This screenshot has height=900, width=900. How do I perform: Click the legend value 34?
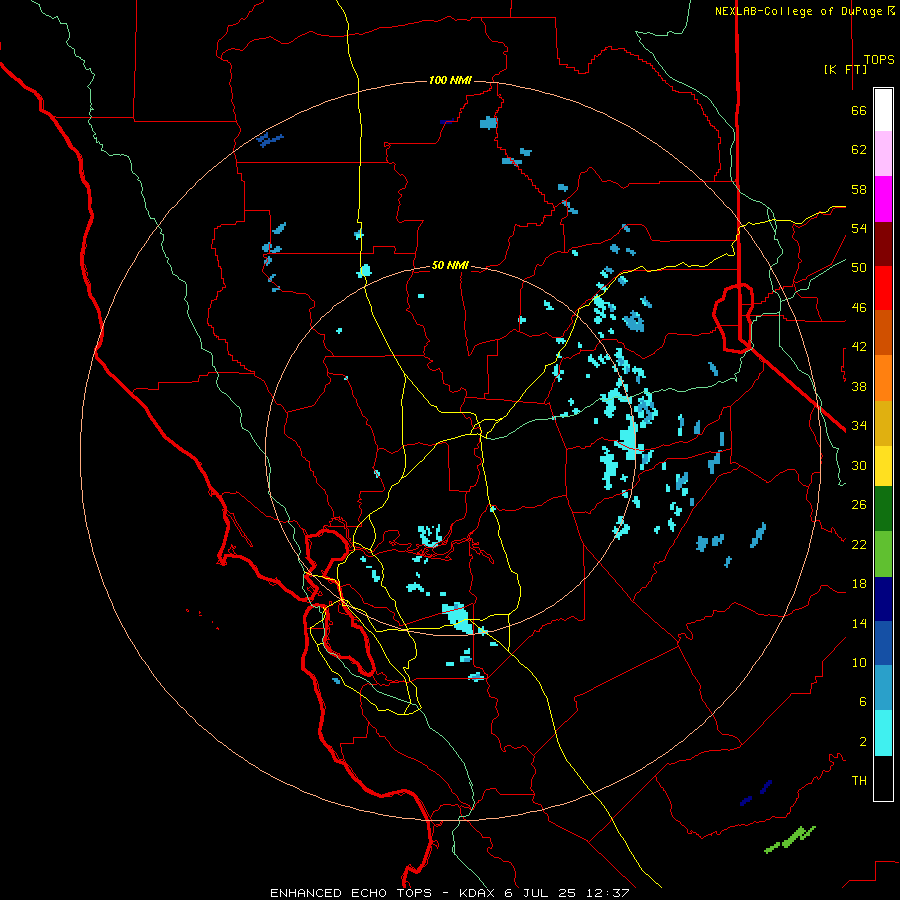click(859, 426)
